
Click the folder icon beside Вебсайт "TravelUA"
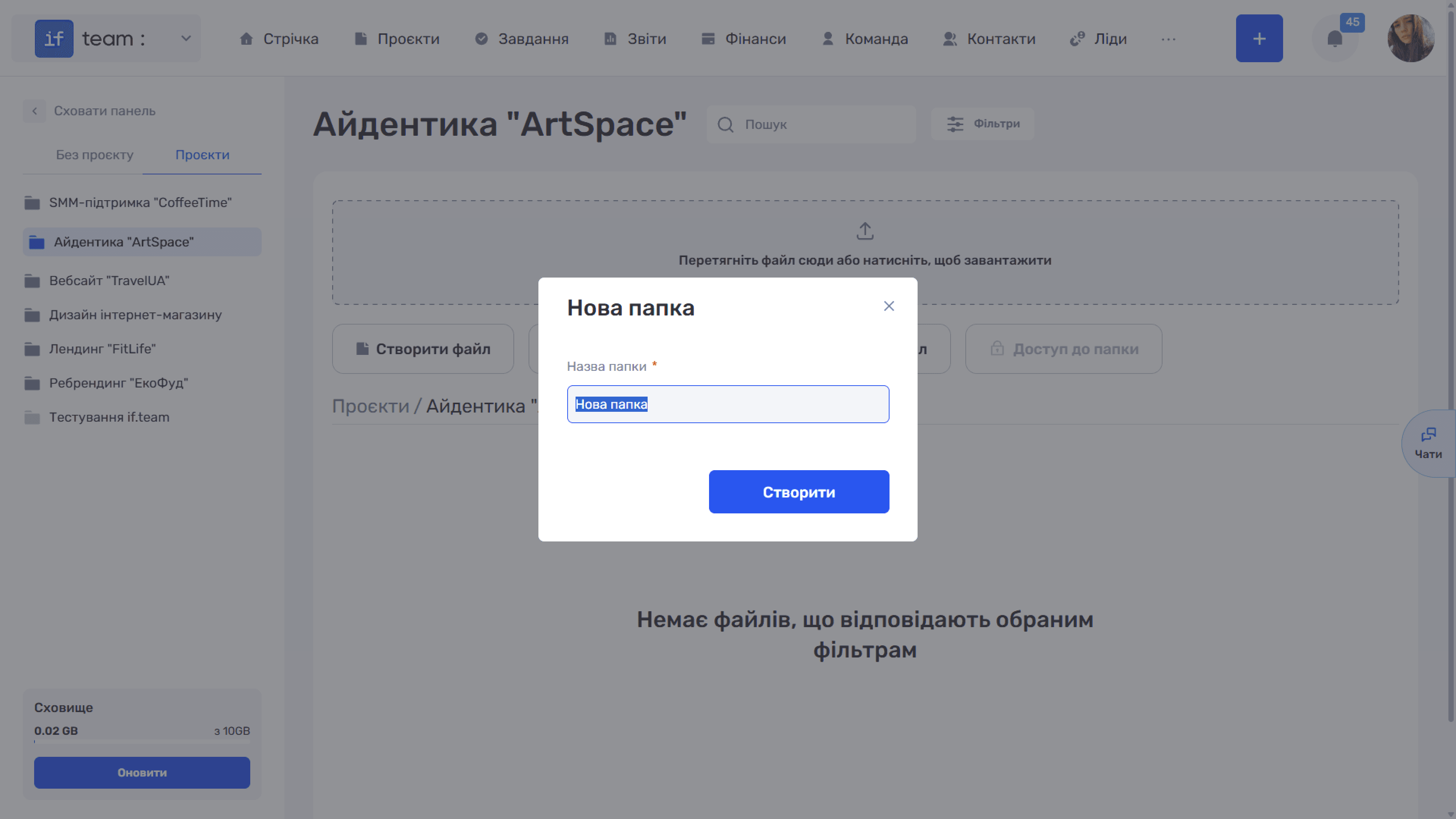[32, 281]
